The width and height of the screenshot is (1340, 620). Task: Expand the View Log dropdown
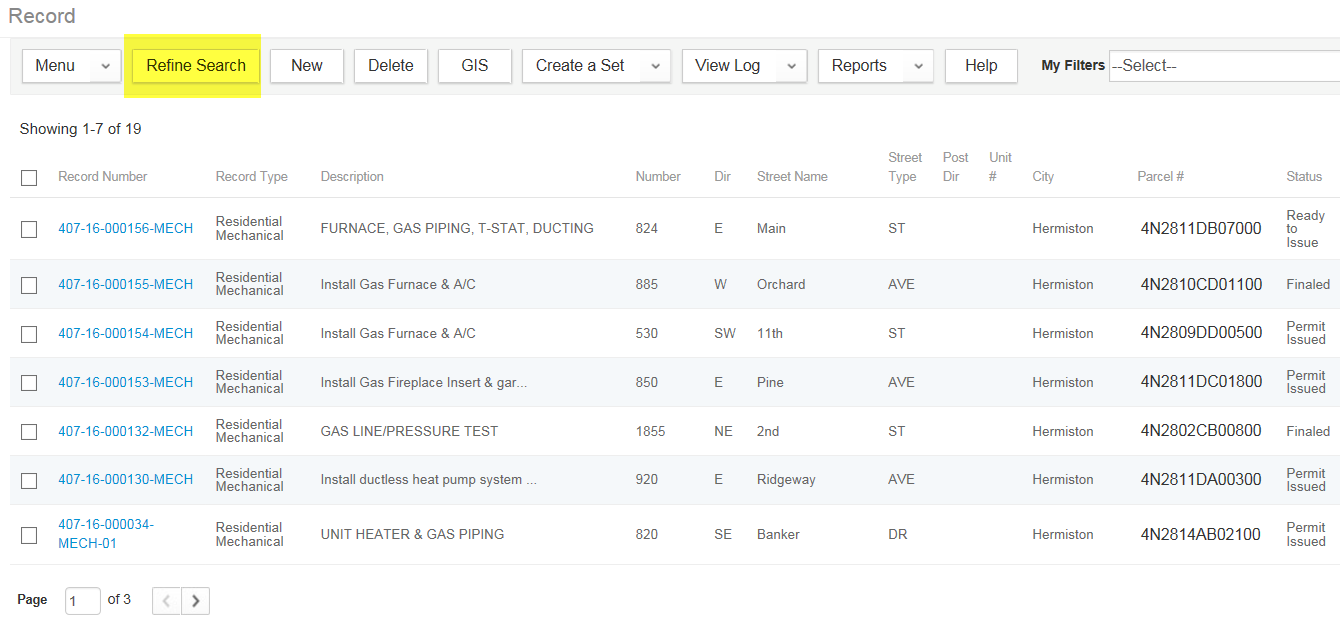click(x=791, y=66)
